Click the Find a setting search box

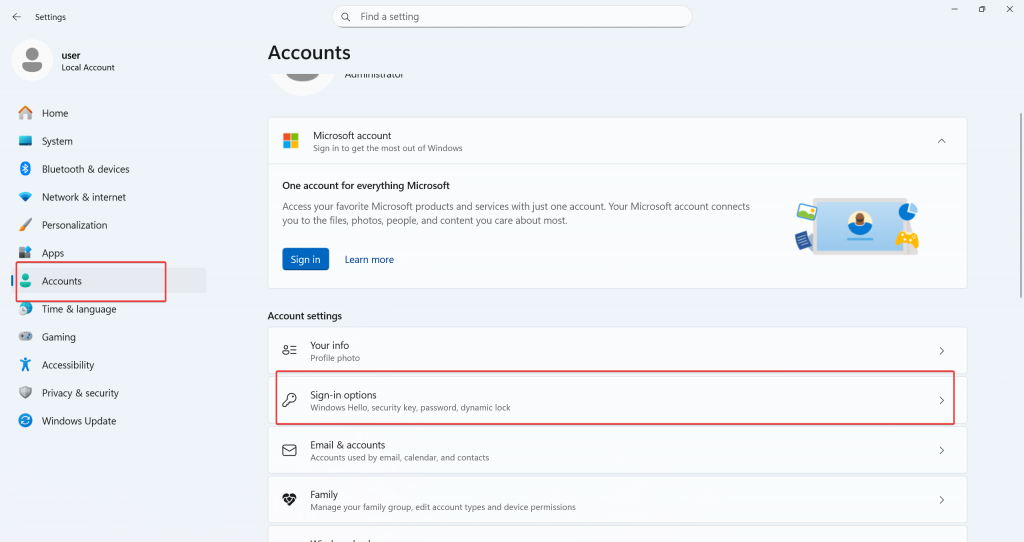pyautogui.click(x=512, y=17)
